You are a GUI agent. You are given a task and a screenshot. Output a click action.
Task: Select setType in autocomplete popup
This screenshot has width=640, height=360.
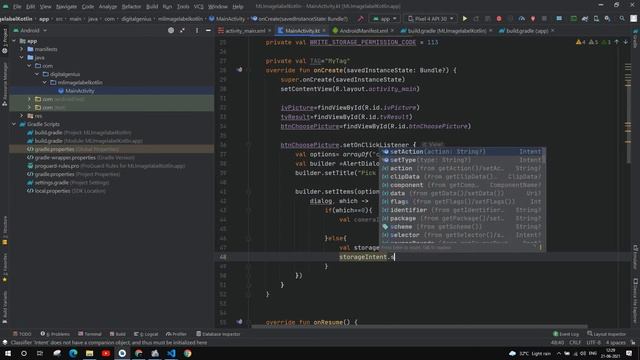pos(462,160)
